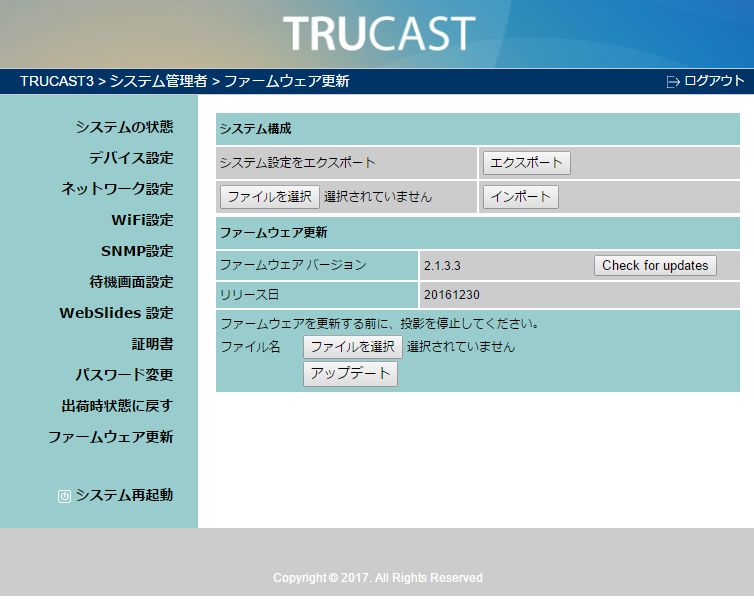The image size is (754, 603).
Task: Click the power icon beside システム再起動
Action: coord(64,496)
